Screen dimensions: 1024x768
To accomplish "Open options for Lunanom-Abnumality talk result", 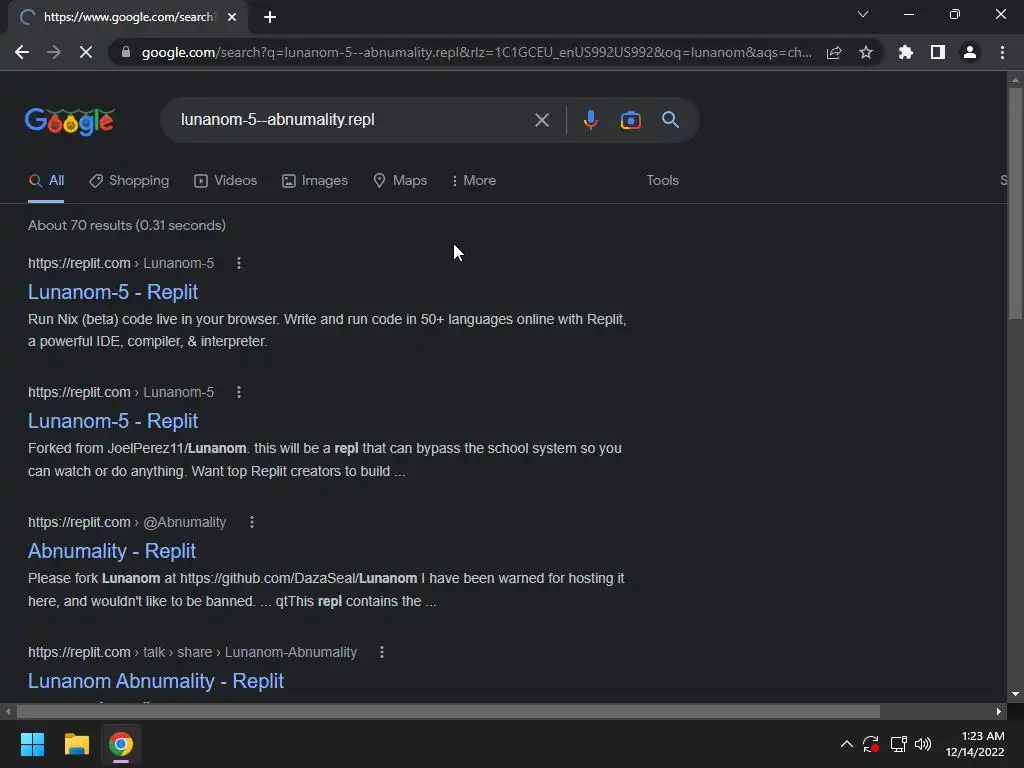I will pos(382,652).
